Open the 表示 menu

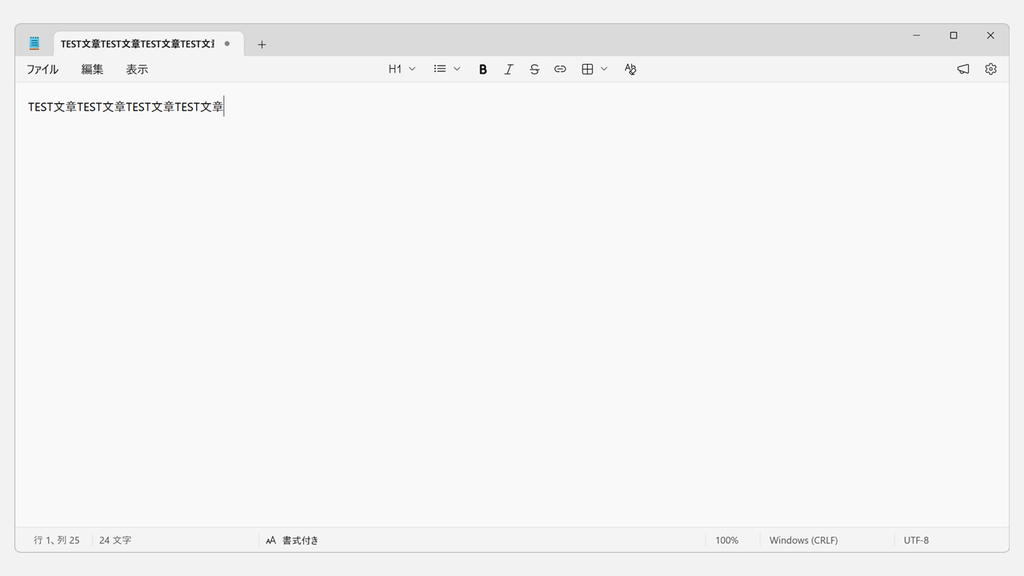coord(137,69)
